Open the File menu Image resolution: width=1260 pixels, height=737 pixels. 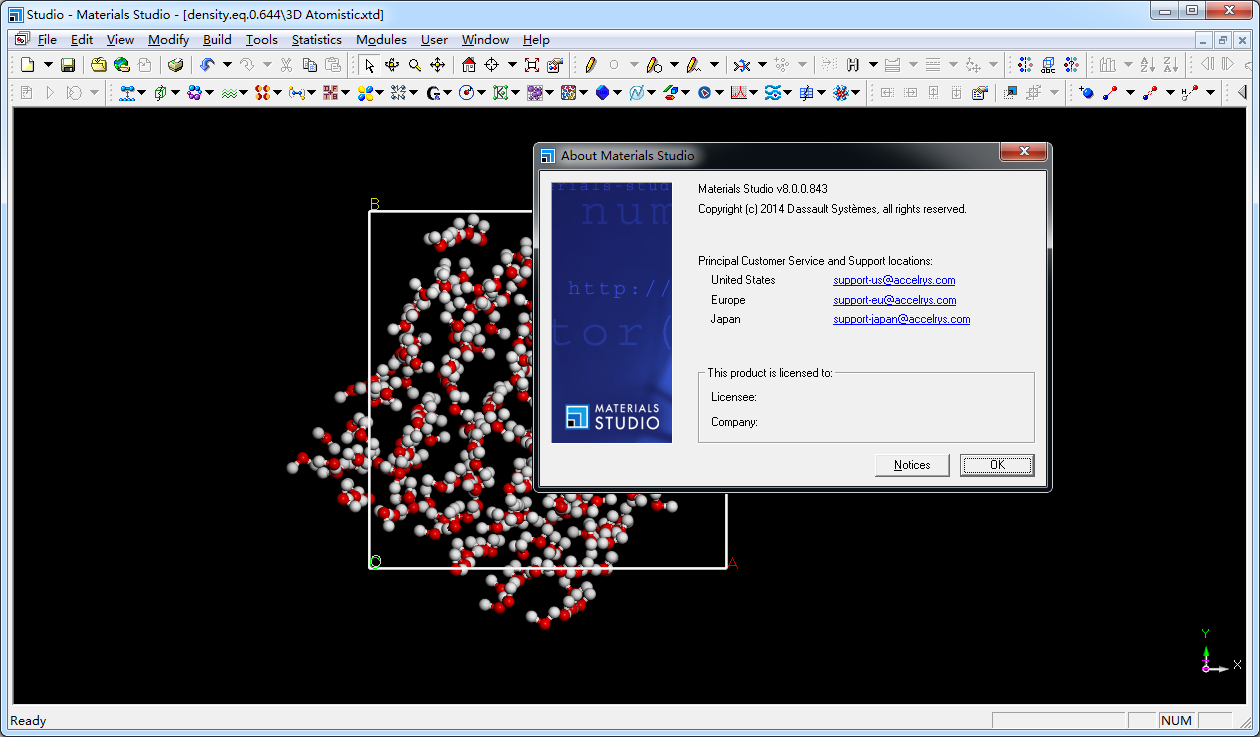pyautogui.click(x=47, y=40)
